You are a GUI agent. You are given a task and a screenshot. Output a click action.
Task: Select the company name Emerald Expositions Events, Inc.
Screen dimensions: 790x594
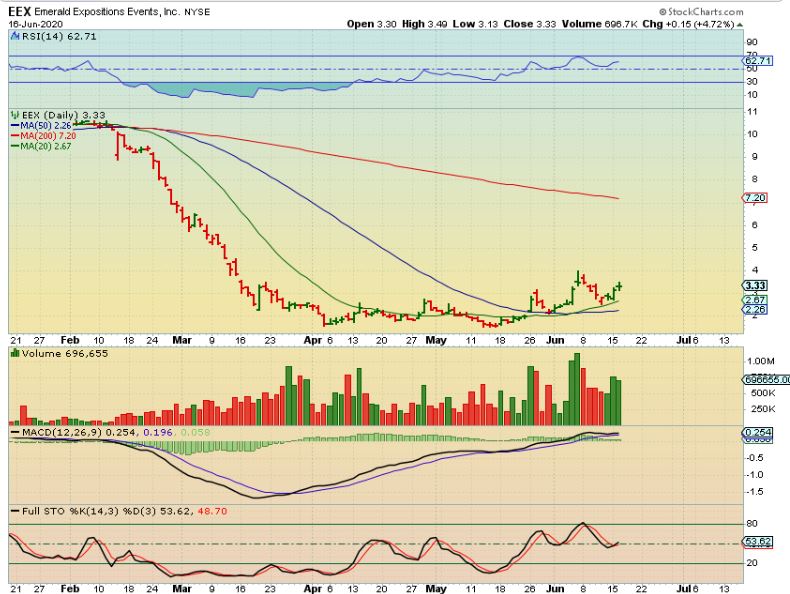(106, 12)
